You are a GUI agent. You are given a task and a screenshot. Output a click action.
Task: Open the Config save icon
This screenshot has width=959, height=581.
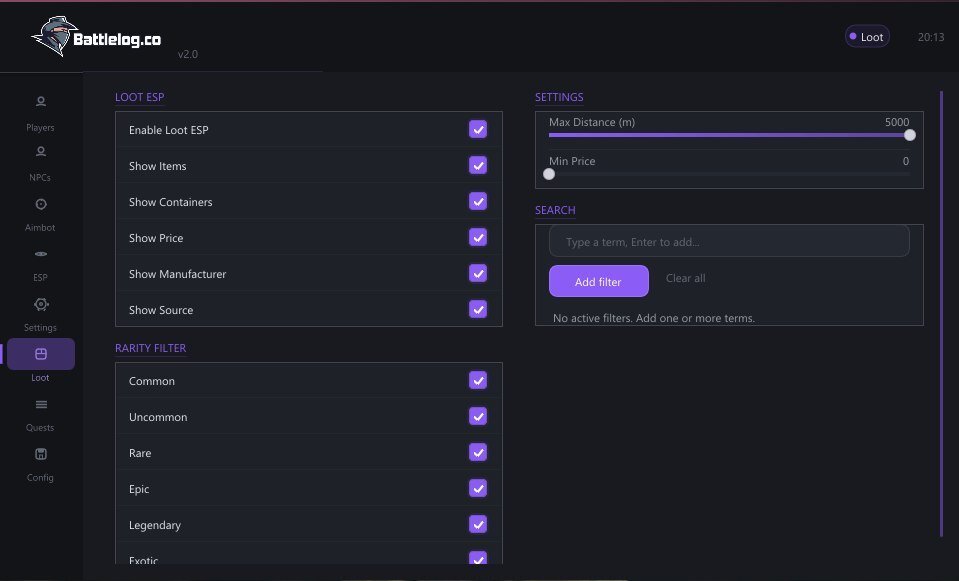tap(41, 454)
